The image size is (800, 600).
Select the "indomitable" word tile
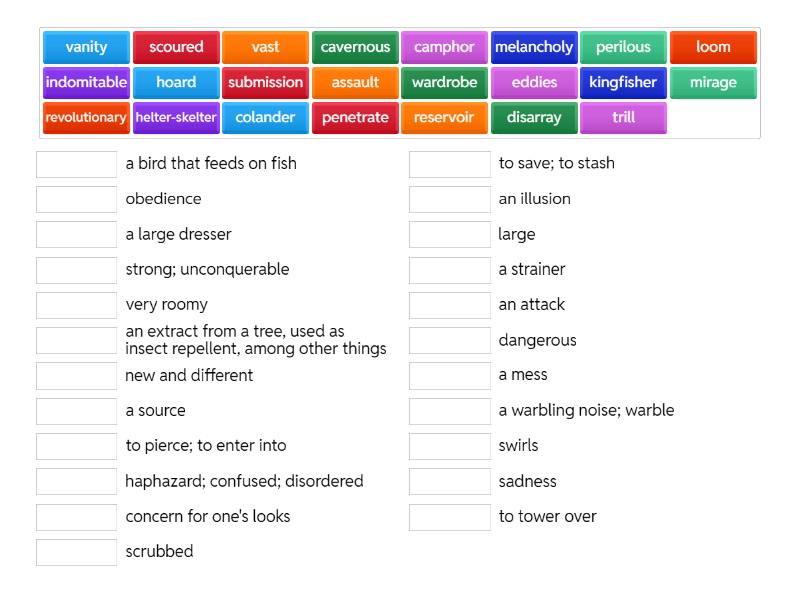[x=85, y=83]
